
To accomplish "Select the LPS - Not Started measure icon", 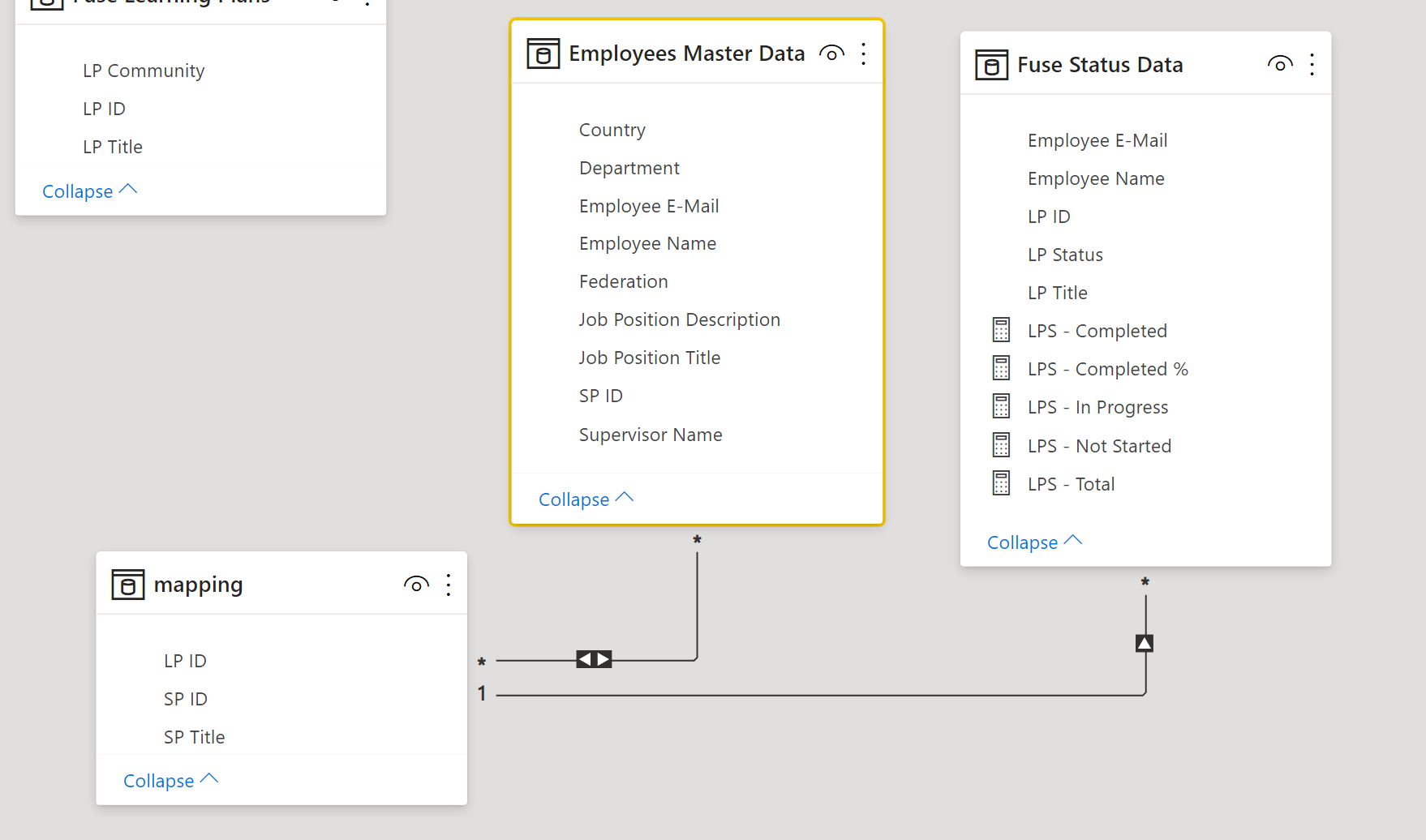I will click(x=1002, y=445).
